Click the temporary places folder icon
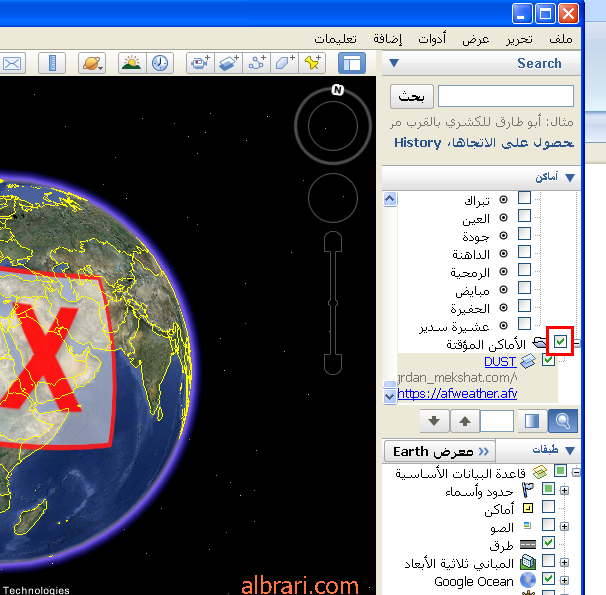Viewport: 606px width, 595px height. pos(539,342)
